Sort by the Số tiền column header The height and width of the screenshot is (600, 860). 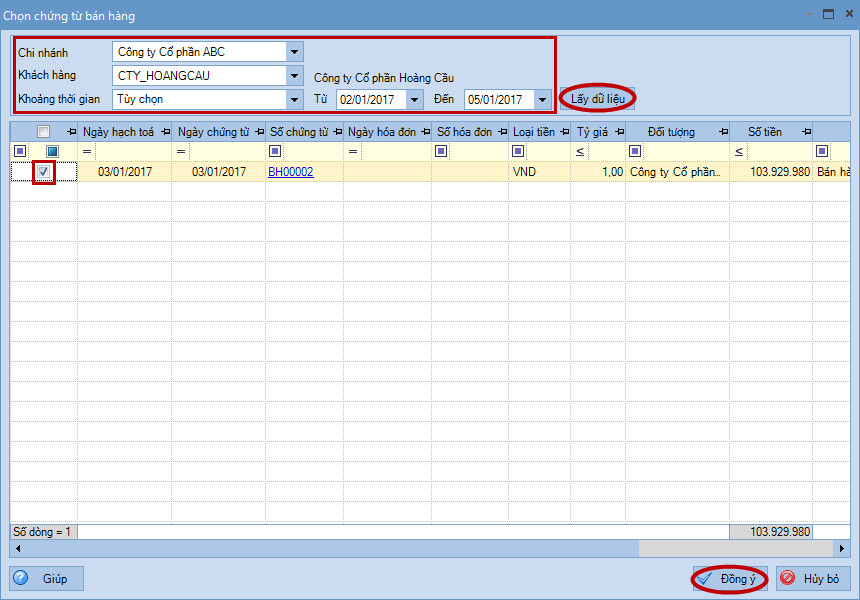pos(765,132)
